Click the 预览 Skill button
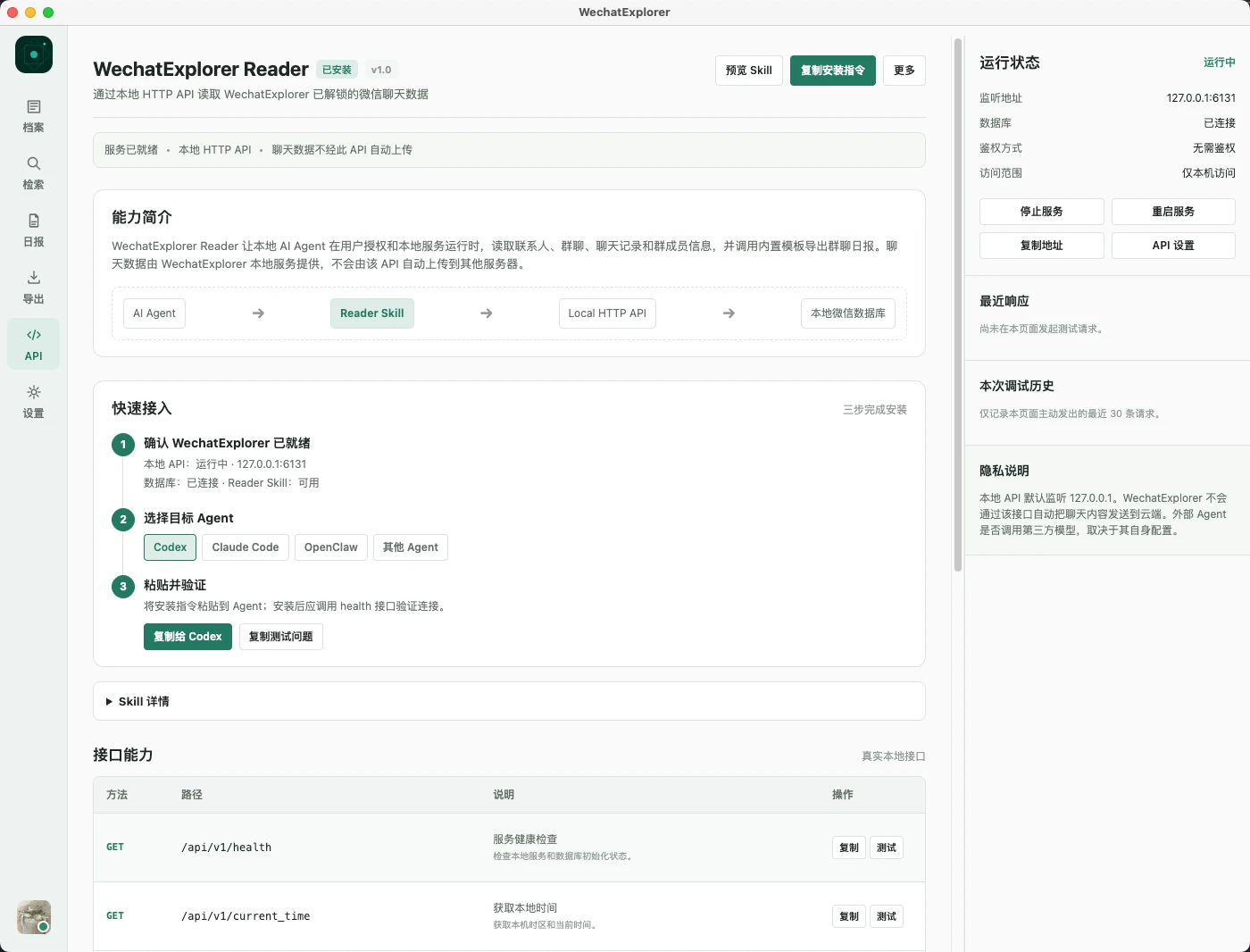This screenshot has width=1250, height=952. point(749,71)
